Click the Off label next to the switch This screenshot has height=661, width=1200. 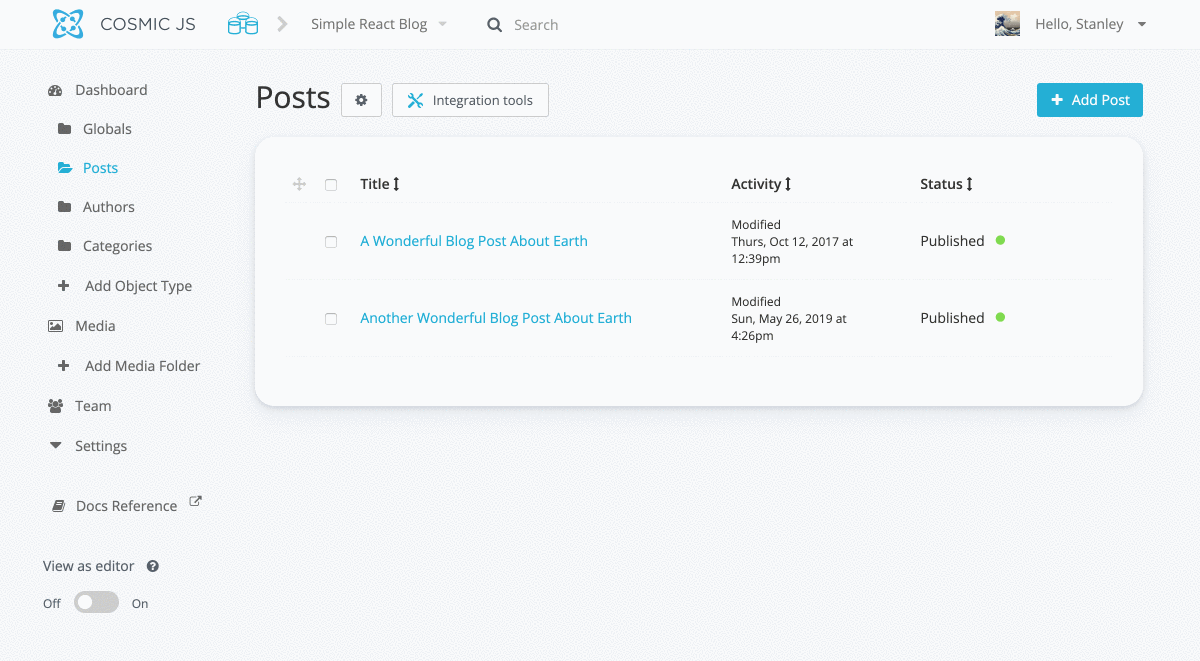click(x=52, y=604)
